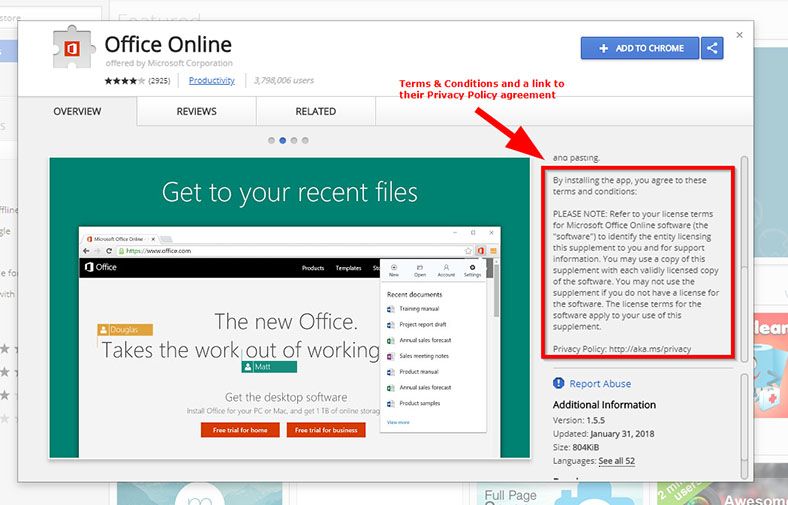Click the Microsoft Office Online browser tab
The image size is (788, 505).
[x=121, y=239]
